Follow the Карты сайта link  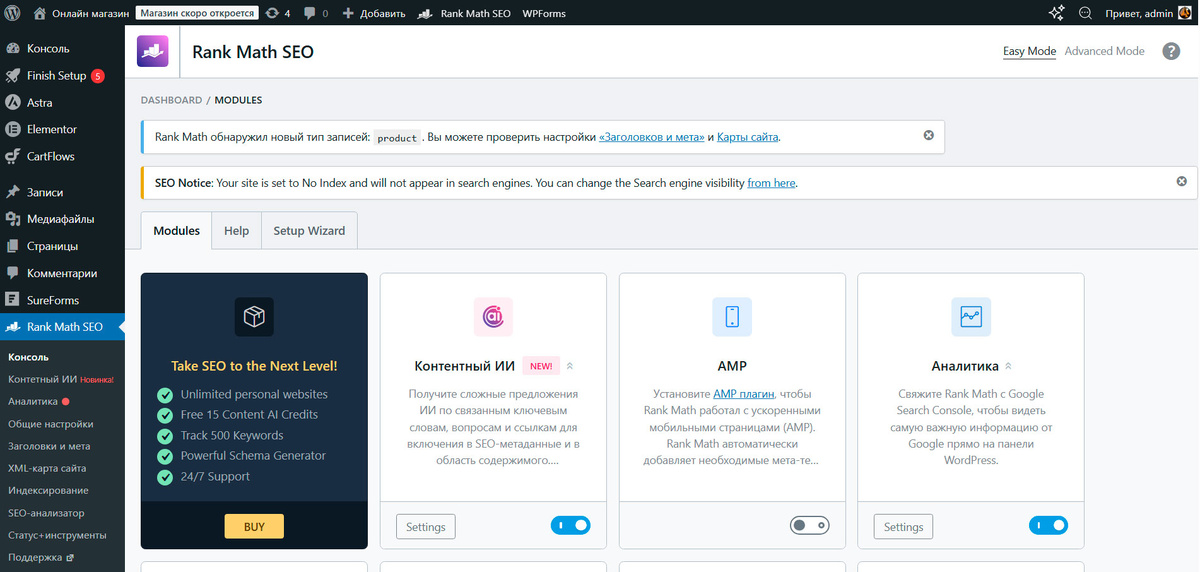pos(748,137)
